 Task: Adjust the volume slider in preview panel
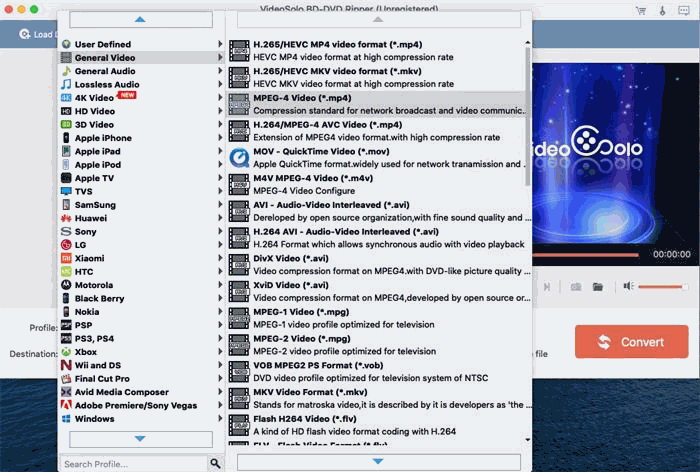click(663, 286)
